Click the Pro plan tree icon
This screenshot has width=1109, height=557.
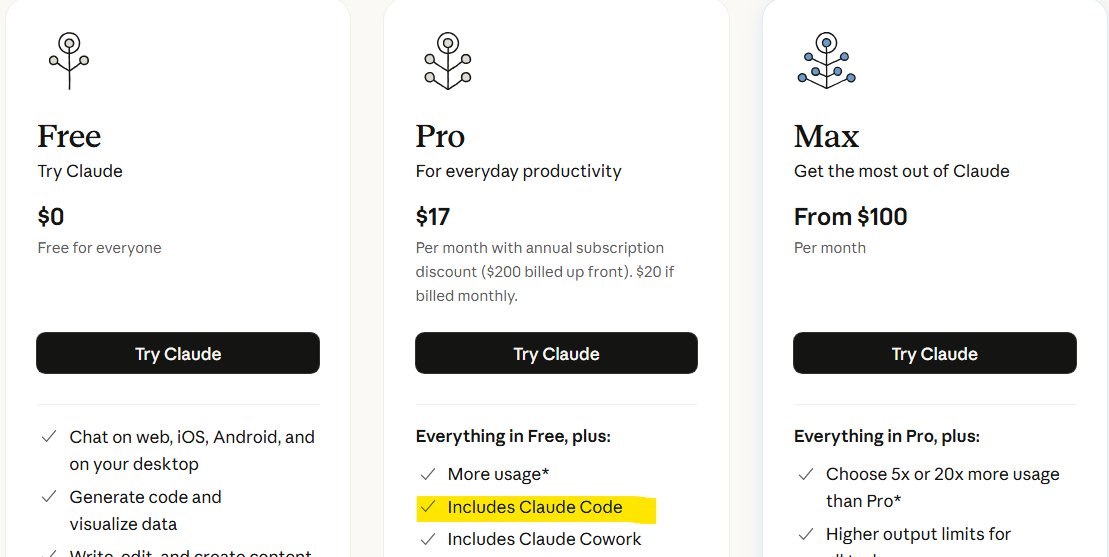coord(447,61)
